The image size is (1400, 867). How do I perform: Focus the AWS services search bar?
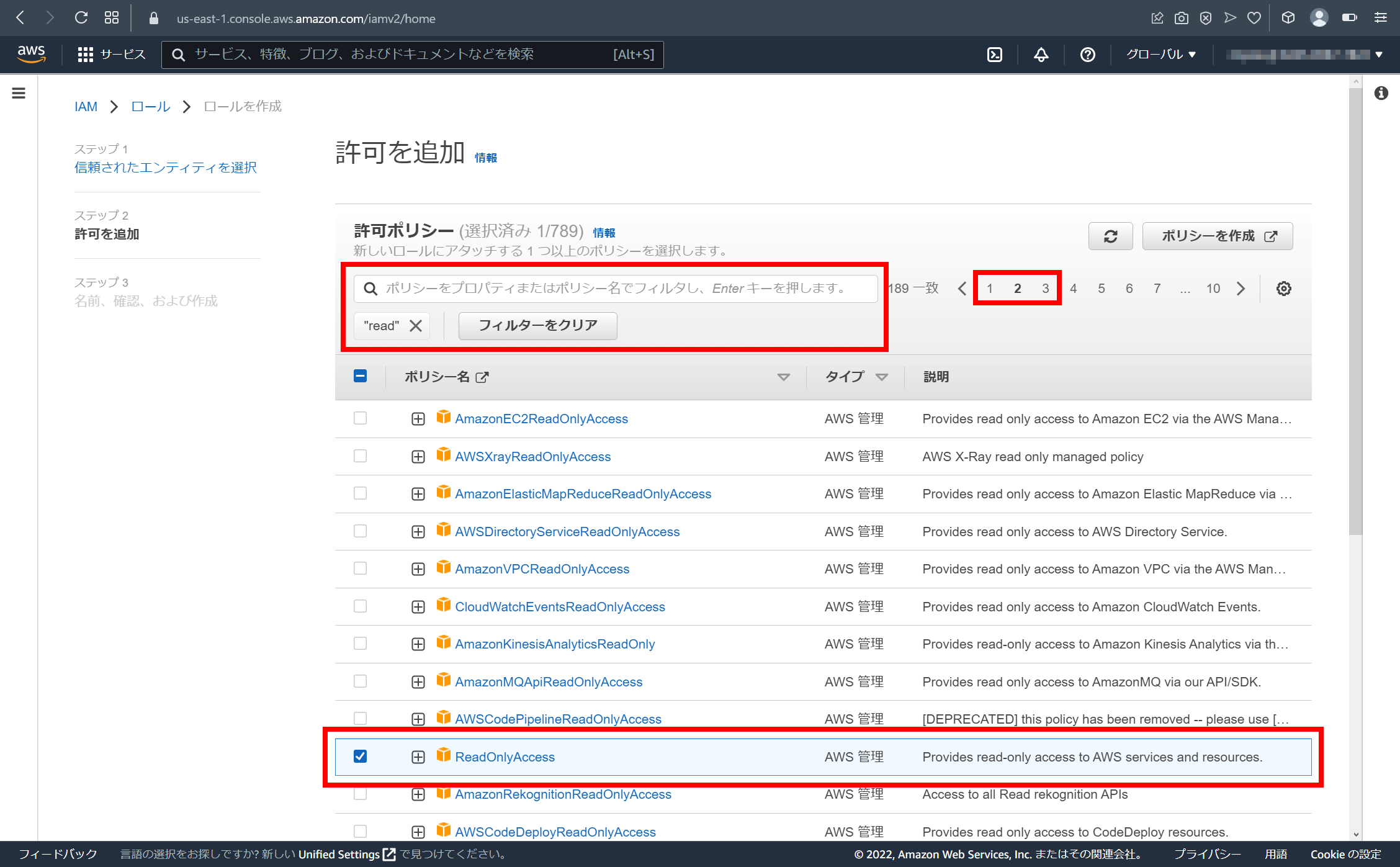(x=413, y=55)
